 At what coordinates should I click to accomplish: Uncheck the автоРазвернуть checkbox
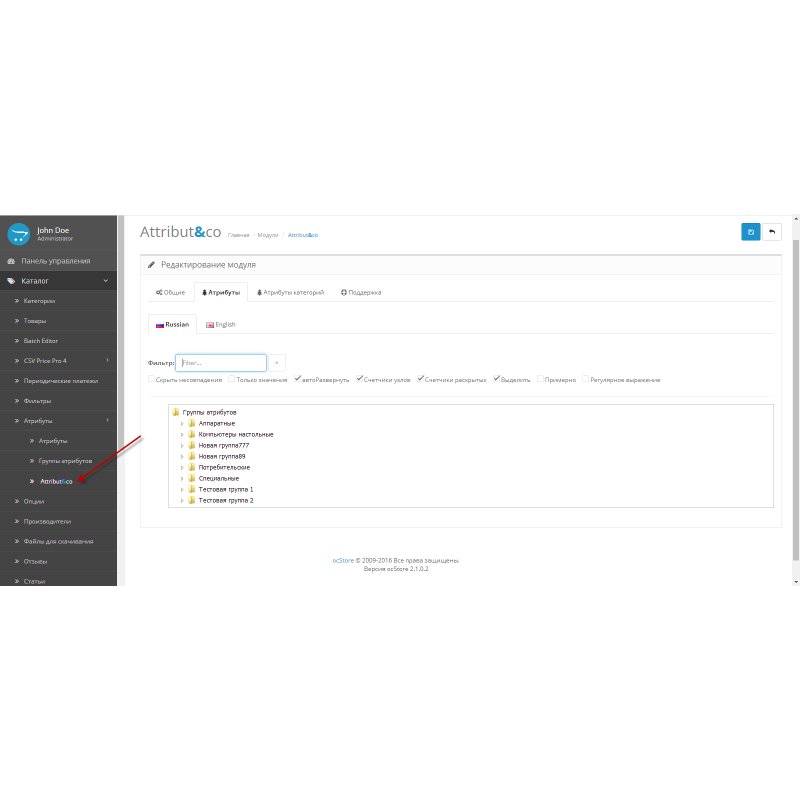(298, 379)
